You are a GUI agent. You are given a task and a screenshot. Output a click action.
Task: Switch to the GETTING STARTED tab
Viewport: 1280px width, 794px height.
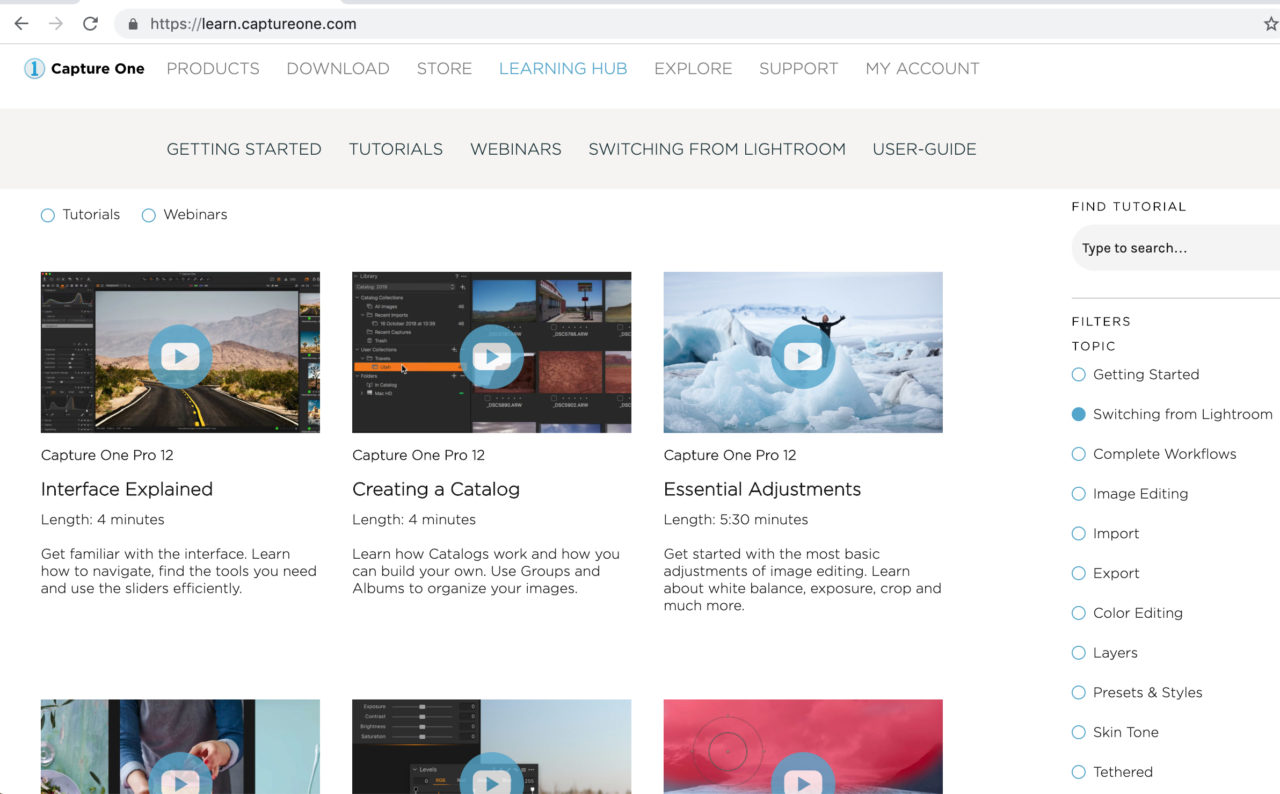click(244, 149)
